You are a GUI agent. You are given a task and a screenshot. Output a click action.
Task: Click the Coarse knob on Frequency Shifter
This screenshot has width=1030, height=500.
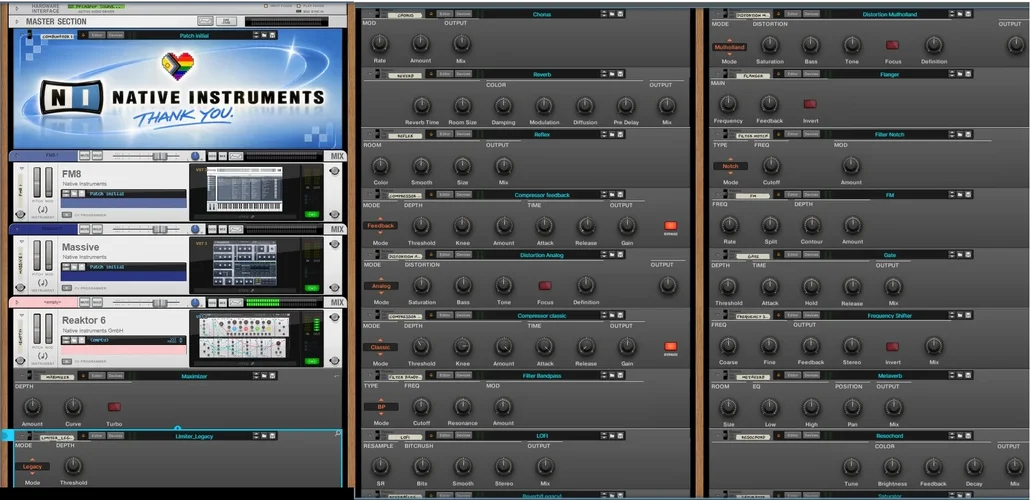click(x=728, y=346)
